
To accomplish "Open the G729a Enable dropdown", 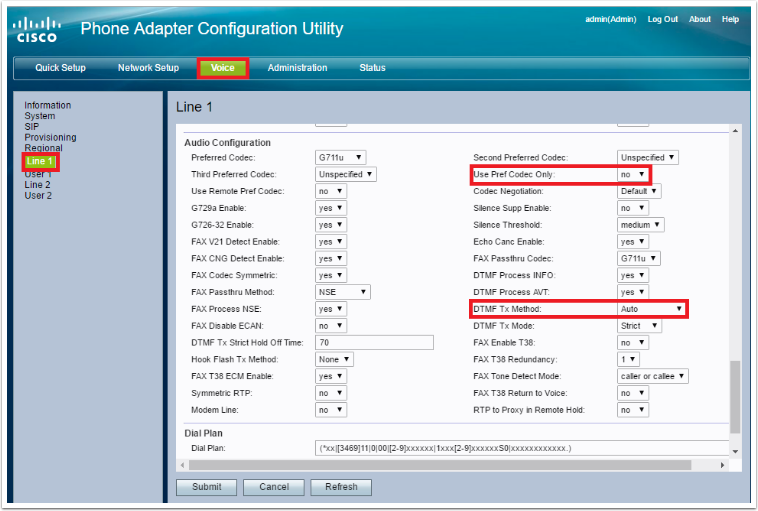I will pyautogui.click(x=331, y=208).
